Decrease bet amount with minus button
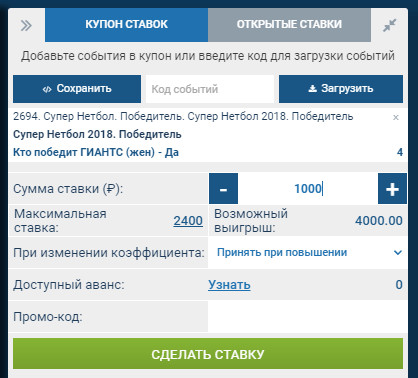 (223, 188)
